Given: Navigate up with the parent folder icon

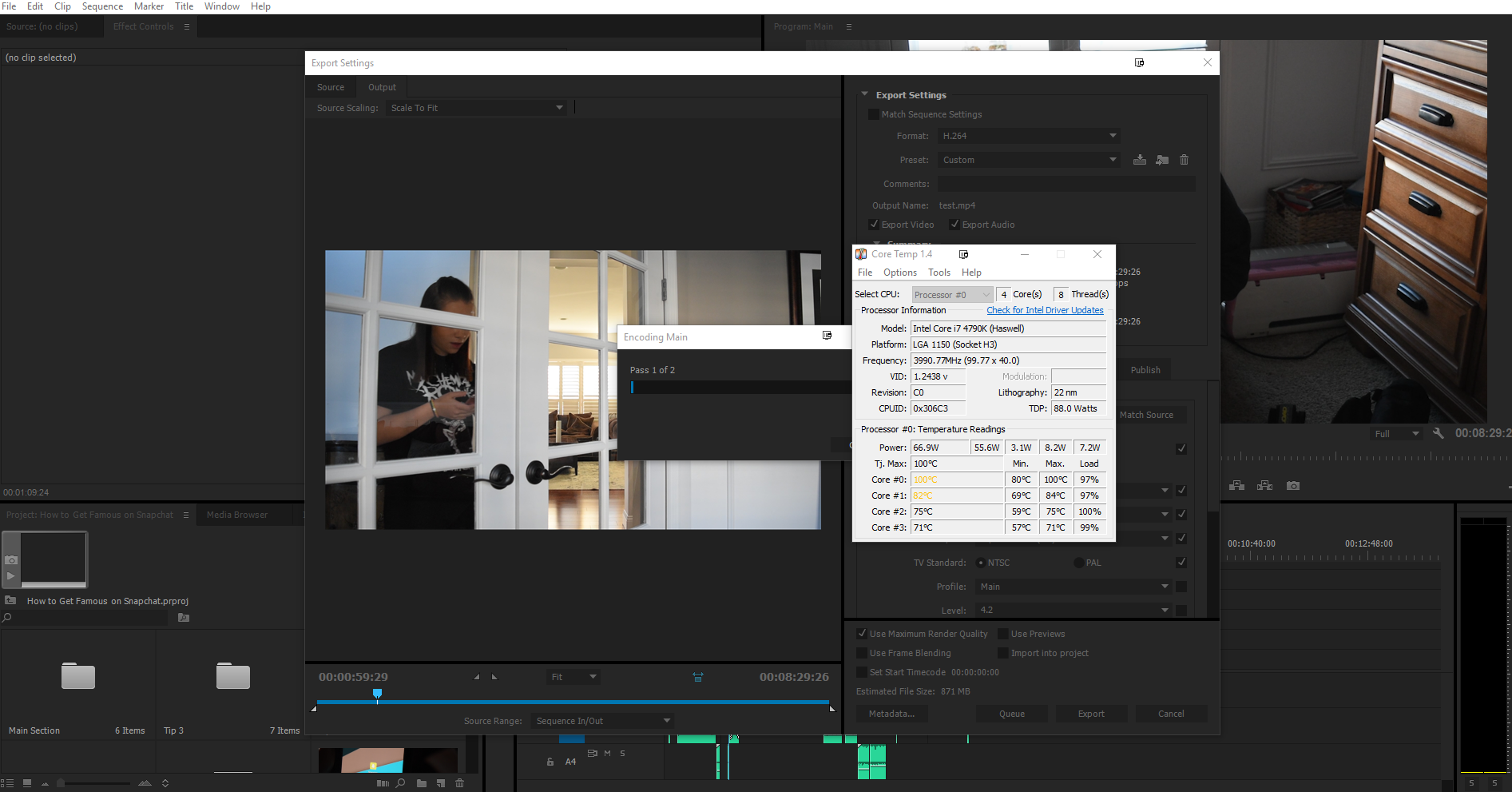Looking at the screenshot, I should (x=10, y=600).
